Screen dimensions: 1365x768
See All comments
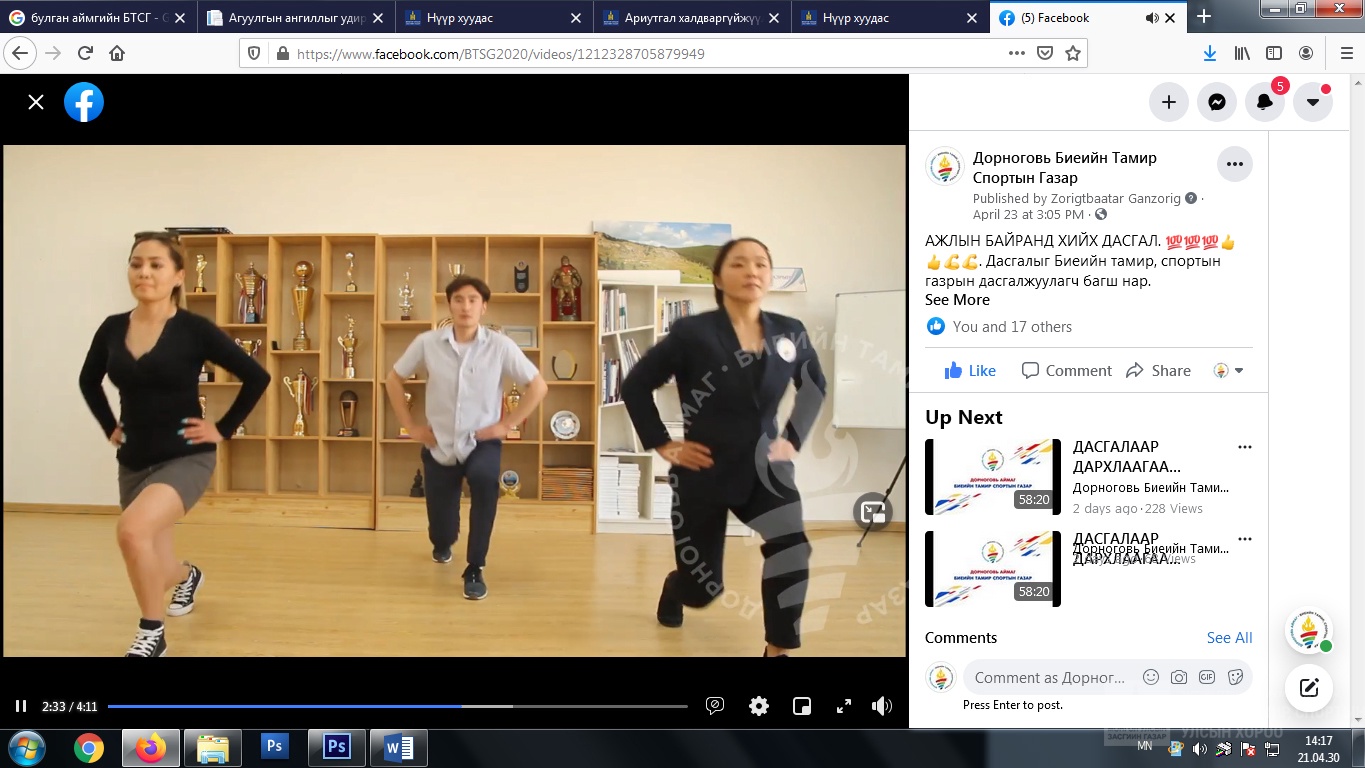click(1229, 638)
